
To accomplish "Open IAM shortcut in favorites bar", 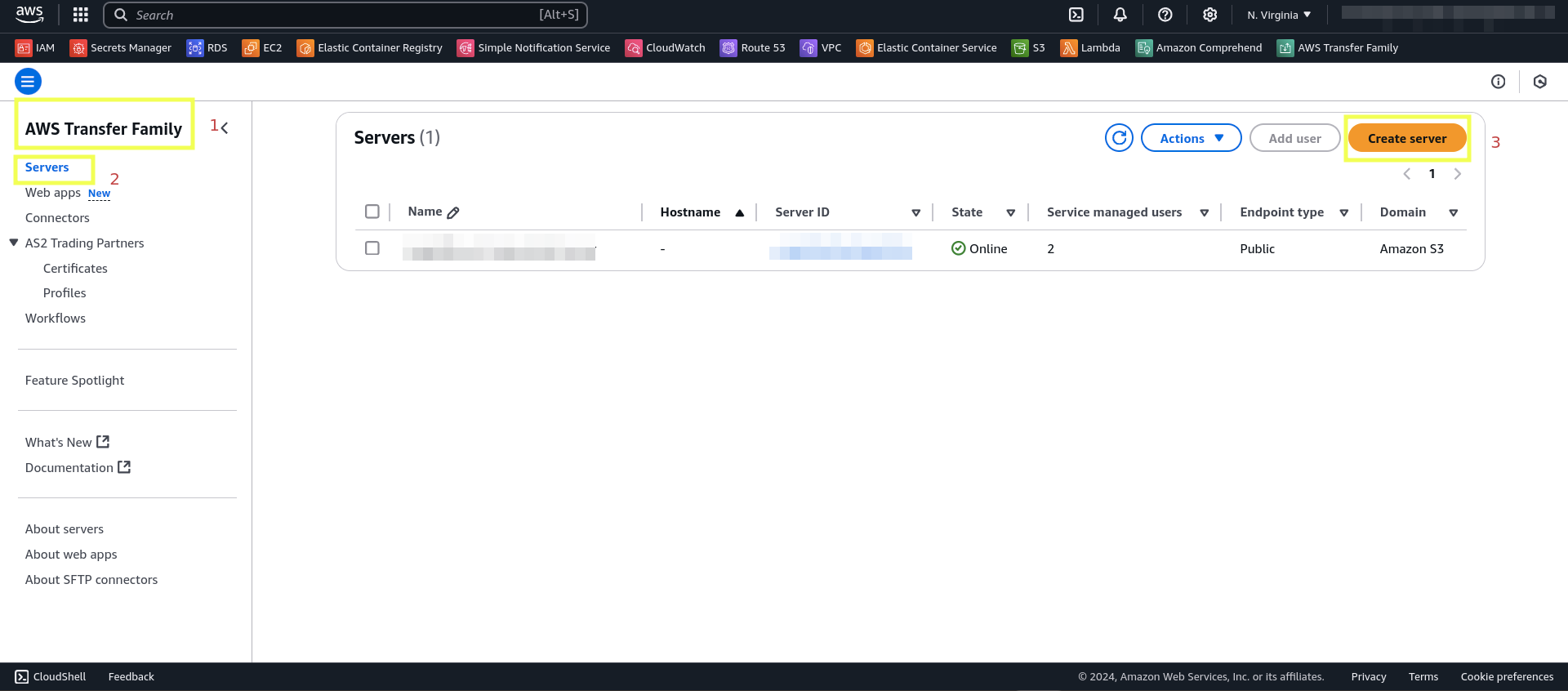I will click(35, 48).
